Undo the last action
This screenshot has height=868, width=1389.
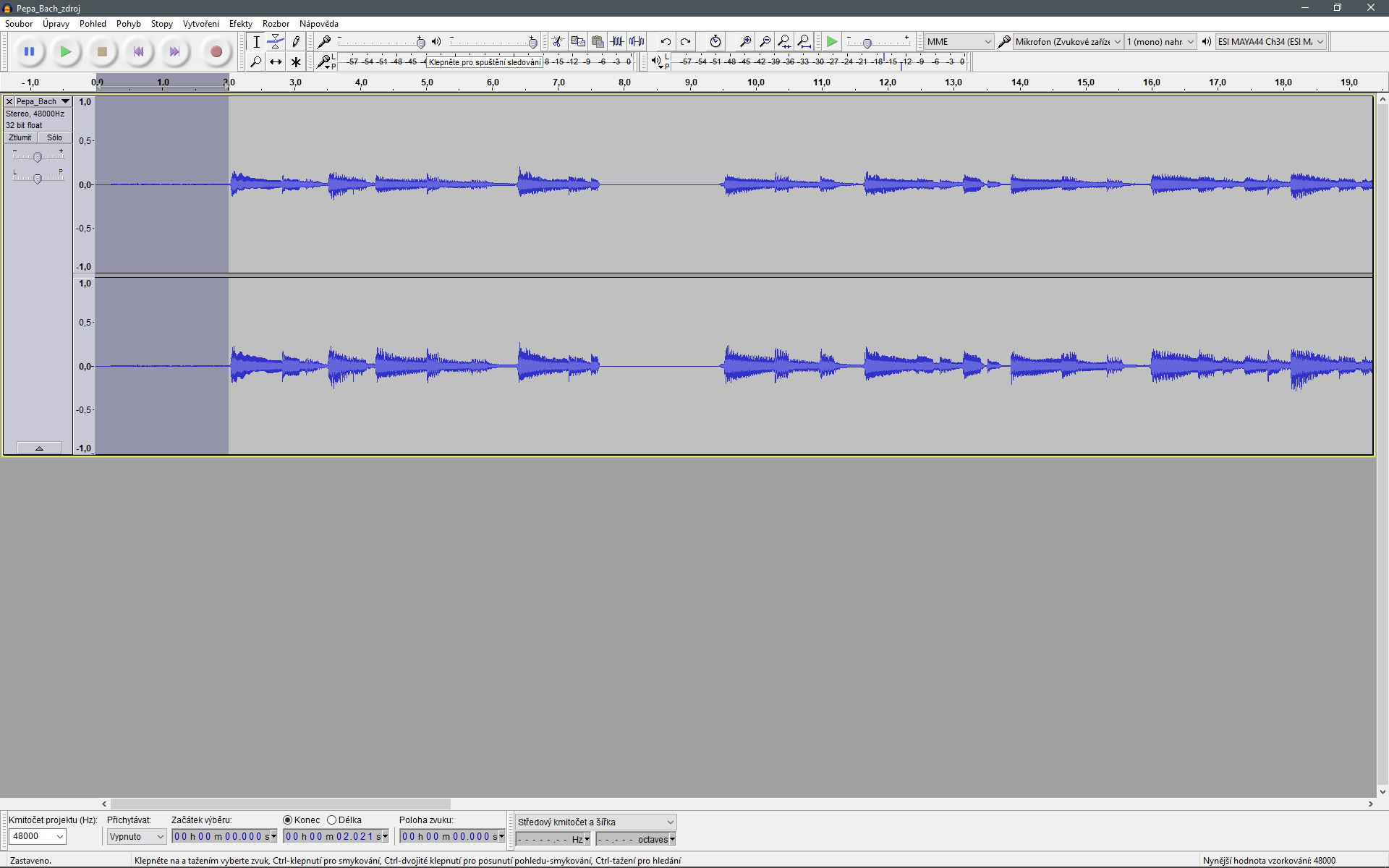pyautogui.click(x=666, y=42)
